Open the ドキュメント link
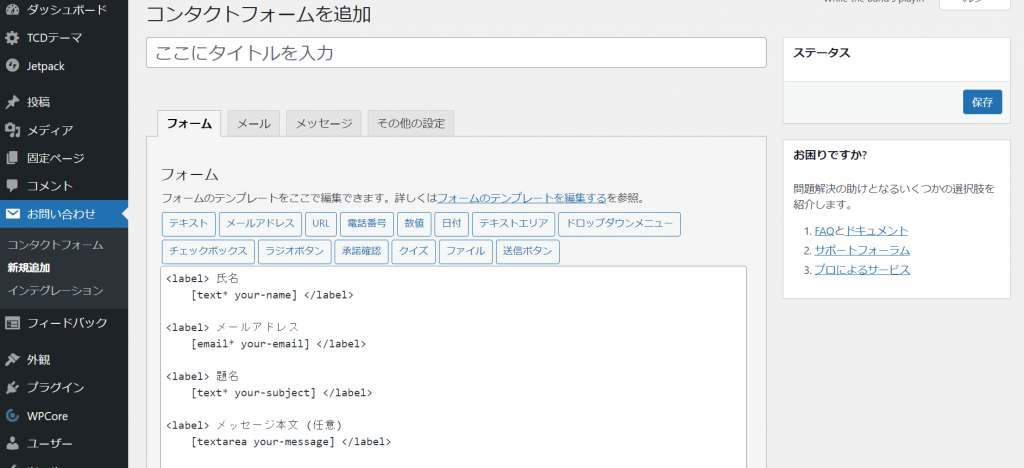Screen dimensions: 1024x468 tap(876, 231)
